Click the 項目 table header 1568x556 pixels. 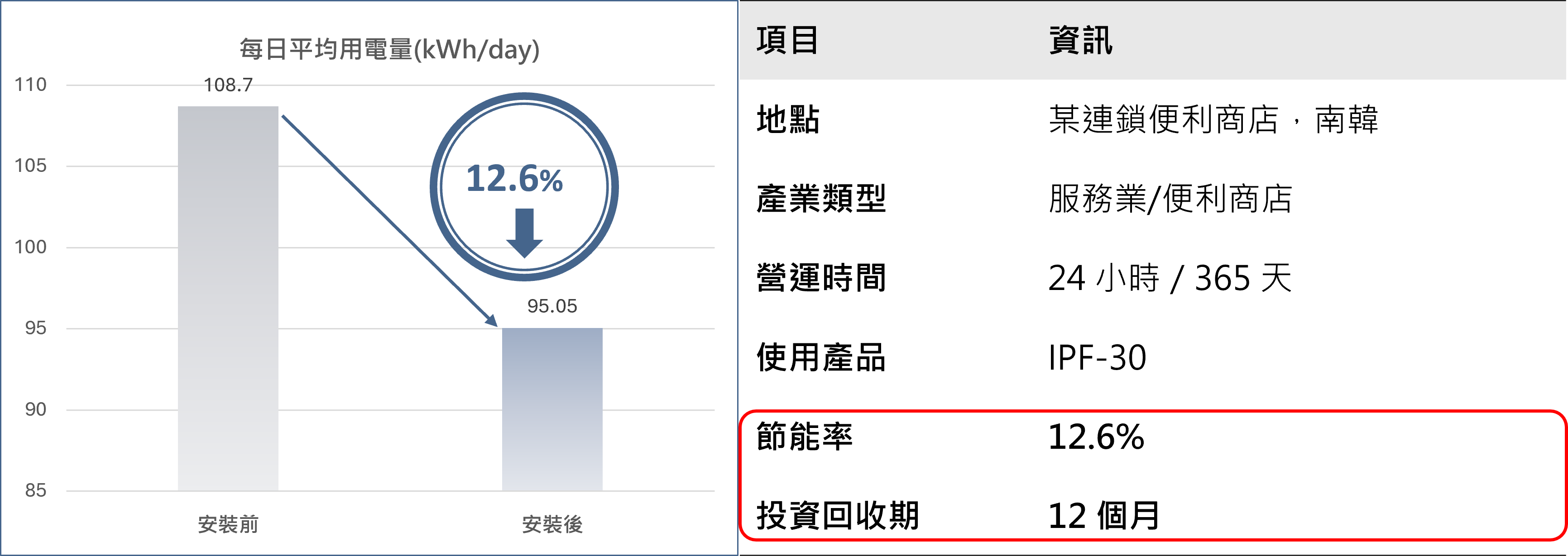click(787, 41)
